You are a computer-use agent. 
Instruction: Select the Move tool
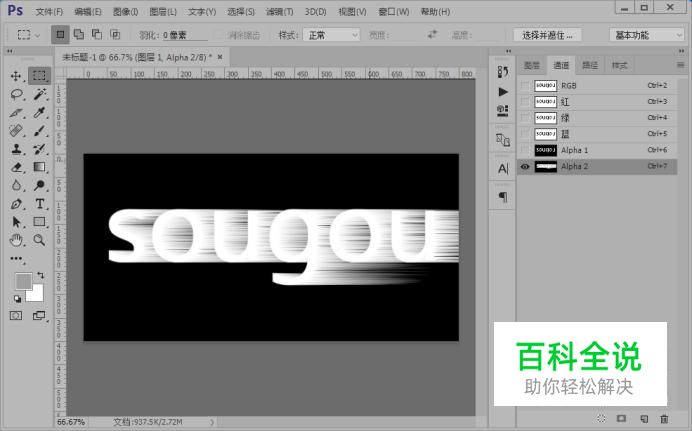tap(16, 76)
